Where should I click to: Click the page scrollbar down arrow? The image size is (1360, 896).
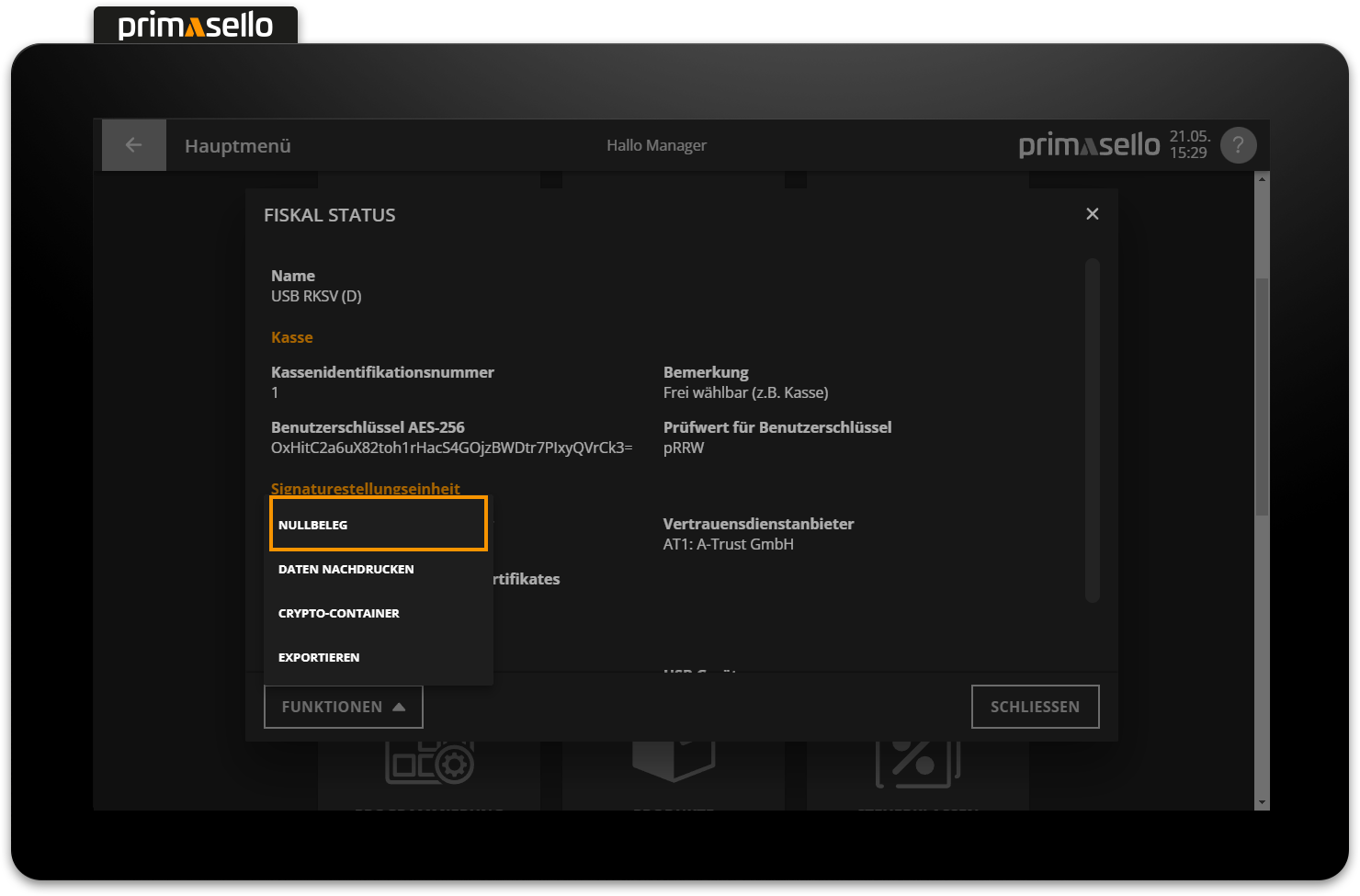click(1262, 802)
